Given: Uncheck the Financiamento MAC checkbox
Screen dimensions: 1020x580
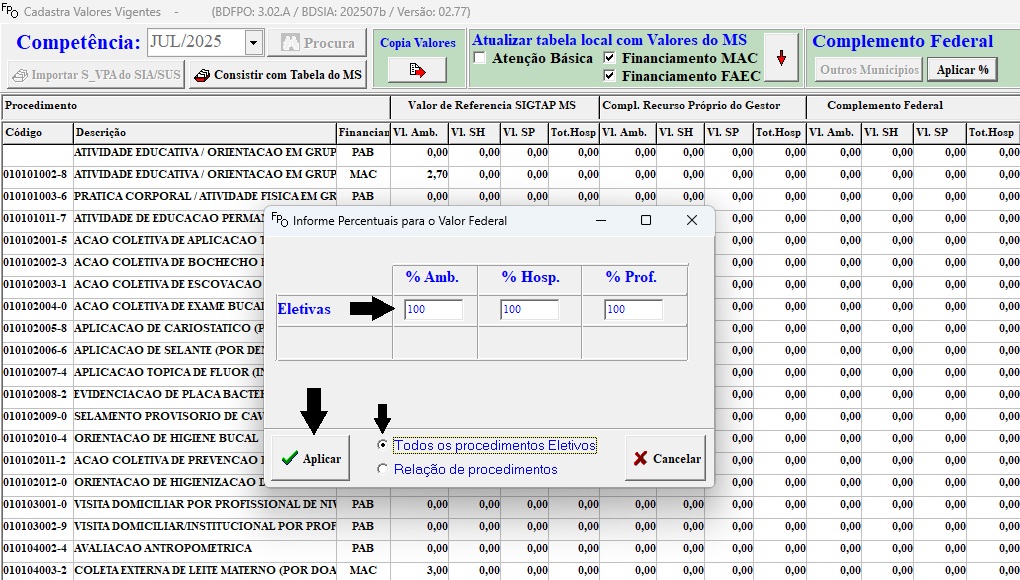Looking at the screenshot, I should (x=609, y=58).
